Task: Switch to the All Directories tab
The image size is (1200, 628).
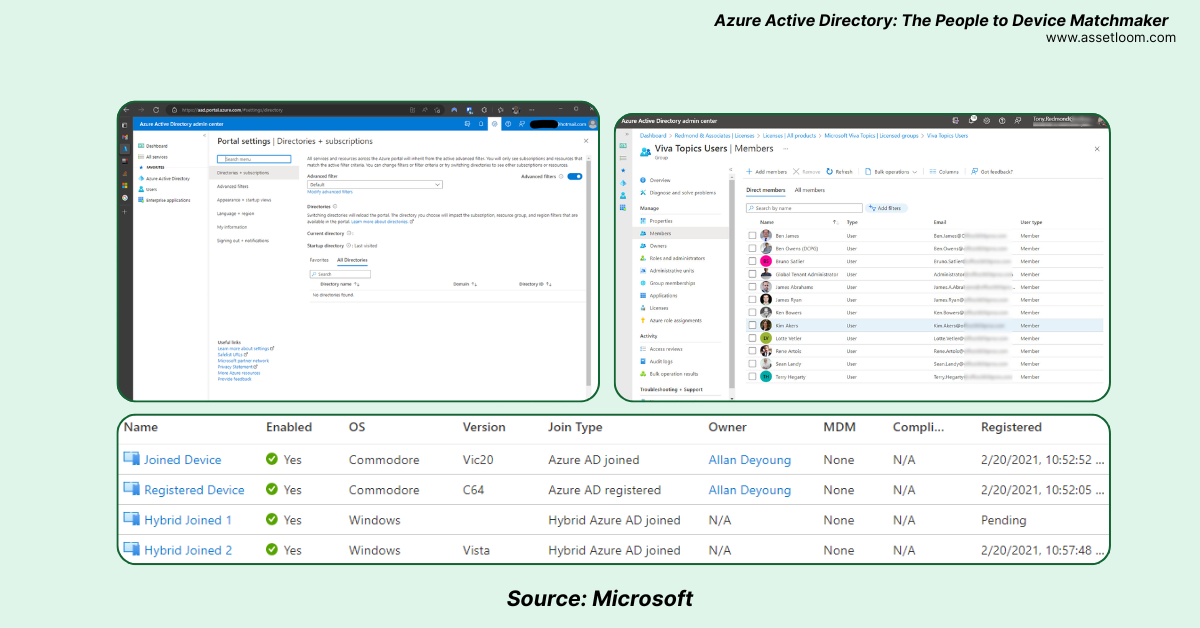Action: [x=352, y=260]
